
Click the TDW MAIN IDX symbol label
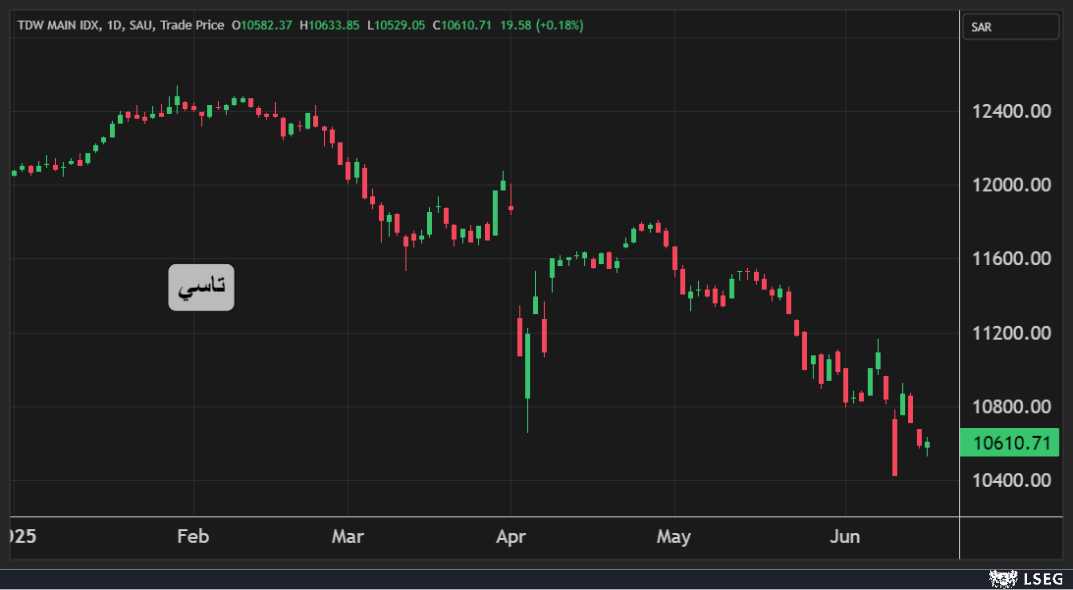[60, 25]
